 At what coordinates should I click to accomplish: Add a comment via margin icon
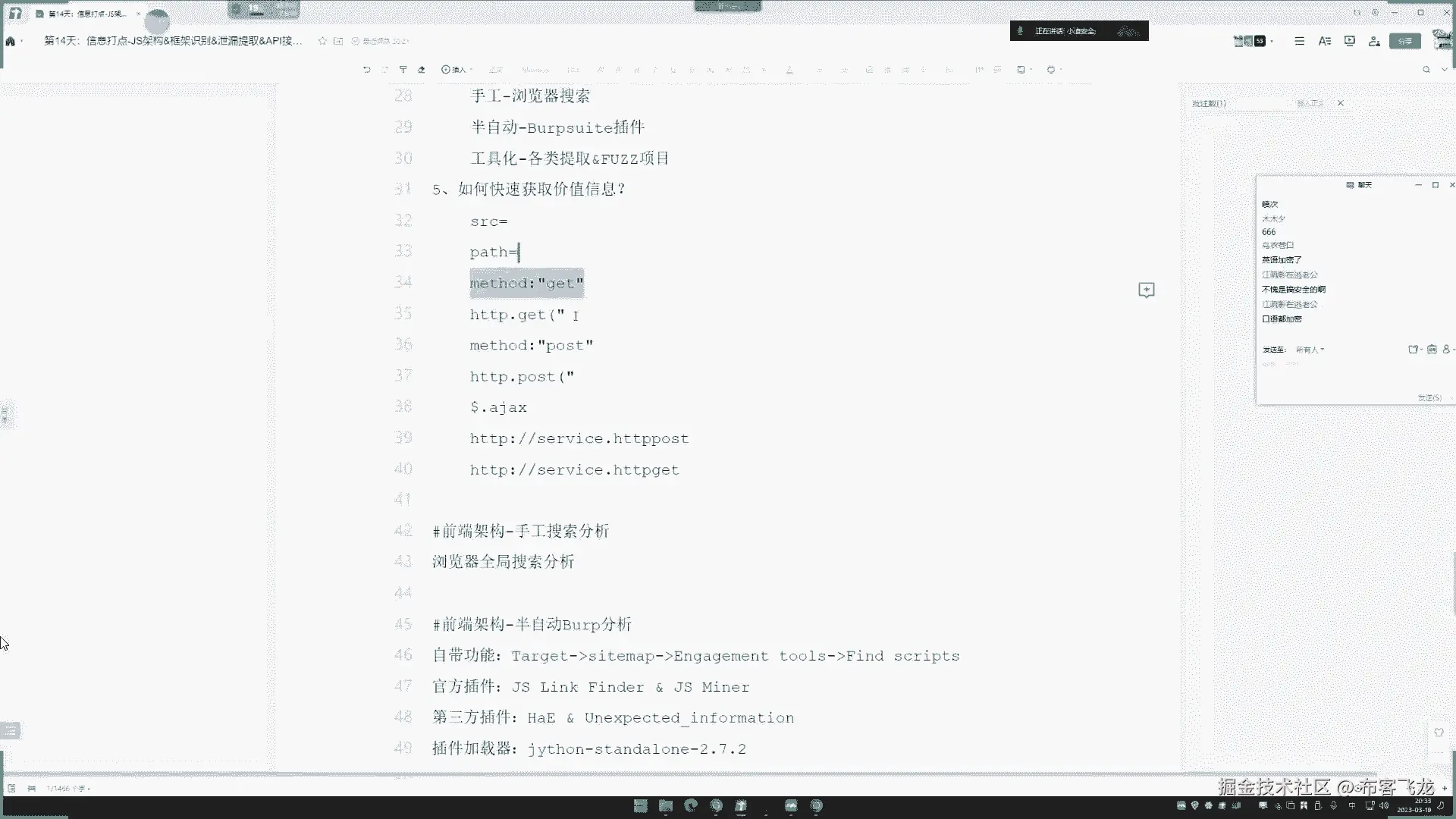click(x=1146, y=290)
